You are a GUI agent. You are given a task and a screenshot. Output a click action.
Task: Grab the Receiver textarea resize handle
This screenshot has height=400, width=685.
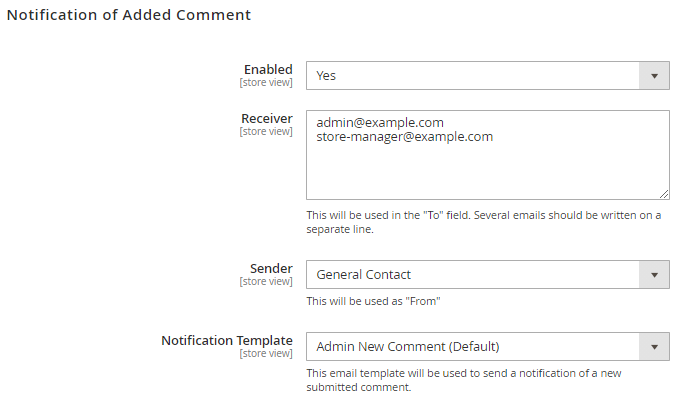[x=664, y=194]
